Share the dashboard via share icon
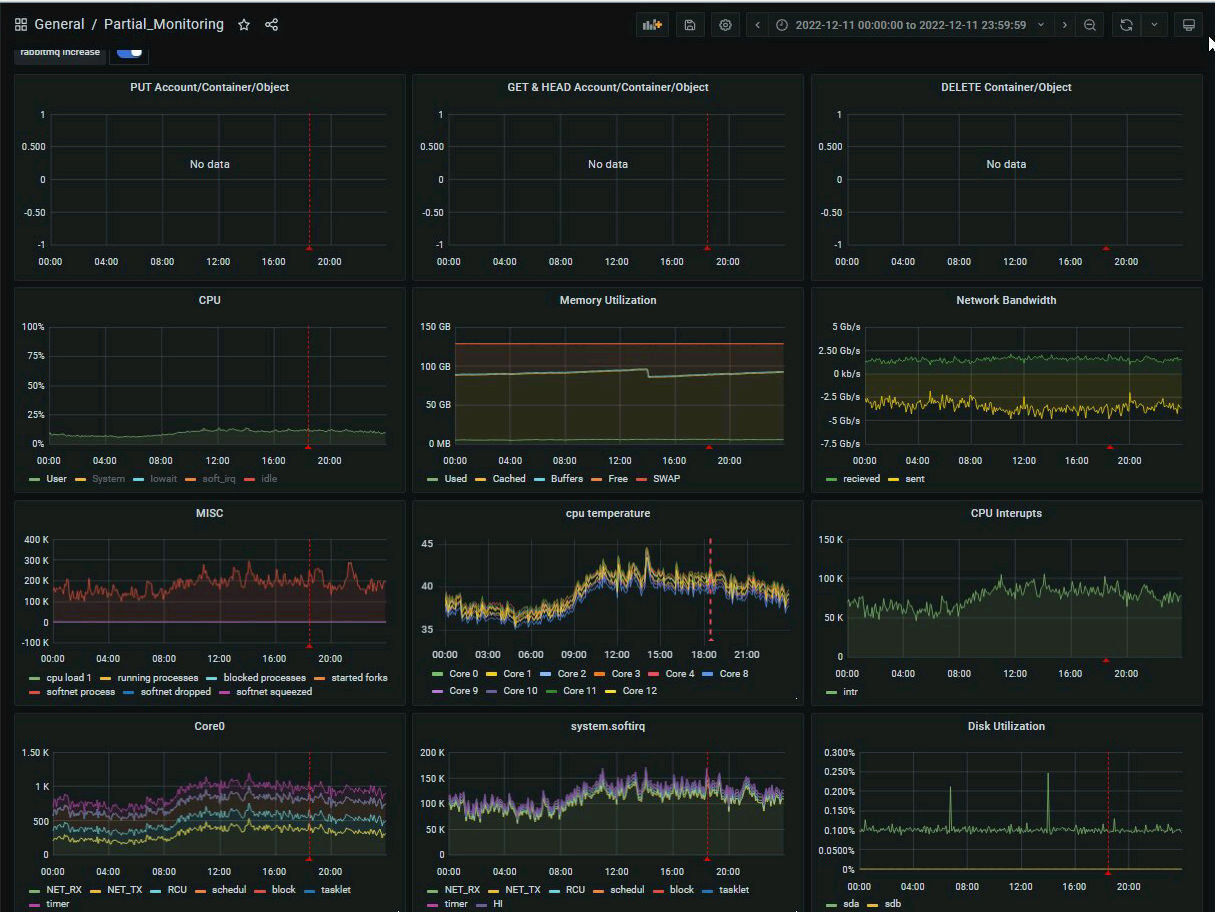 (272, 25)
